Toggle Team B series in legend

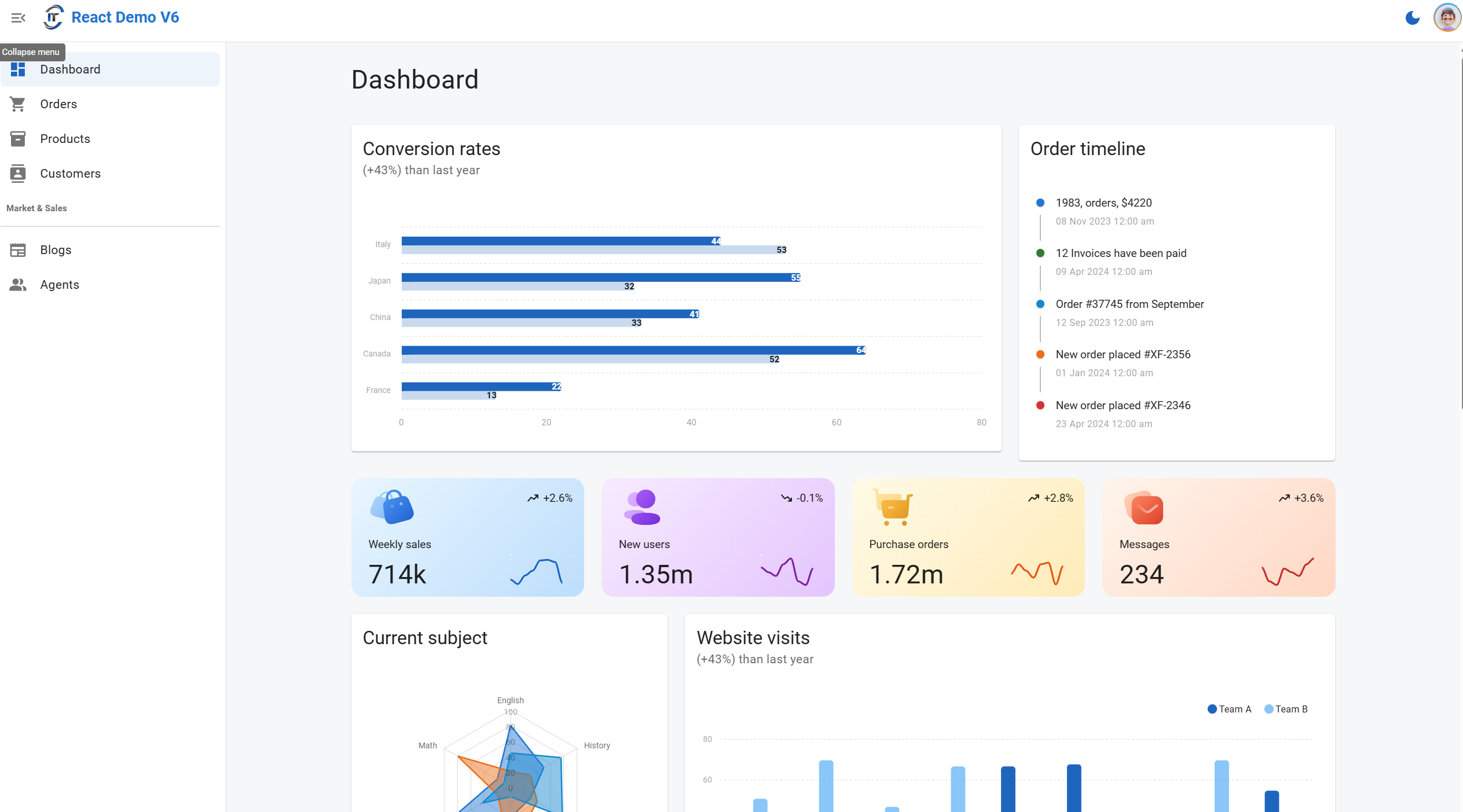[x=1285, y=709]
